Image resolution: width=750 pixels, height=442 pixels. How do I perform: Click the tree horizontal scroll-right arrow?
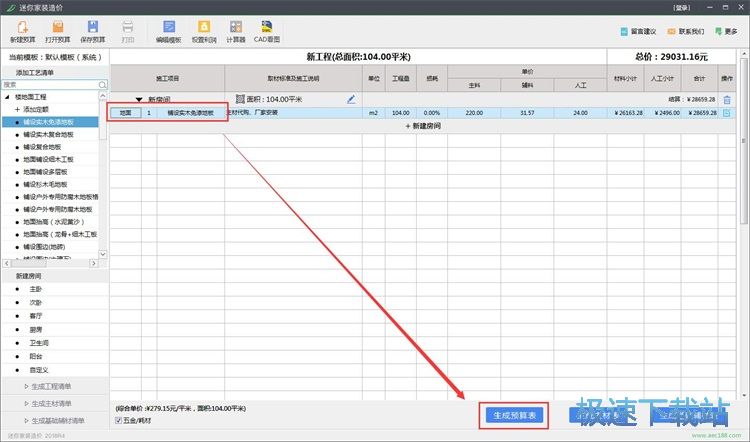(94, 263)
